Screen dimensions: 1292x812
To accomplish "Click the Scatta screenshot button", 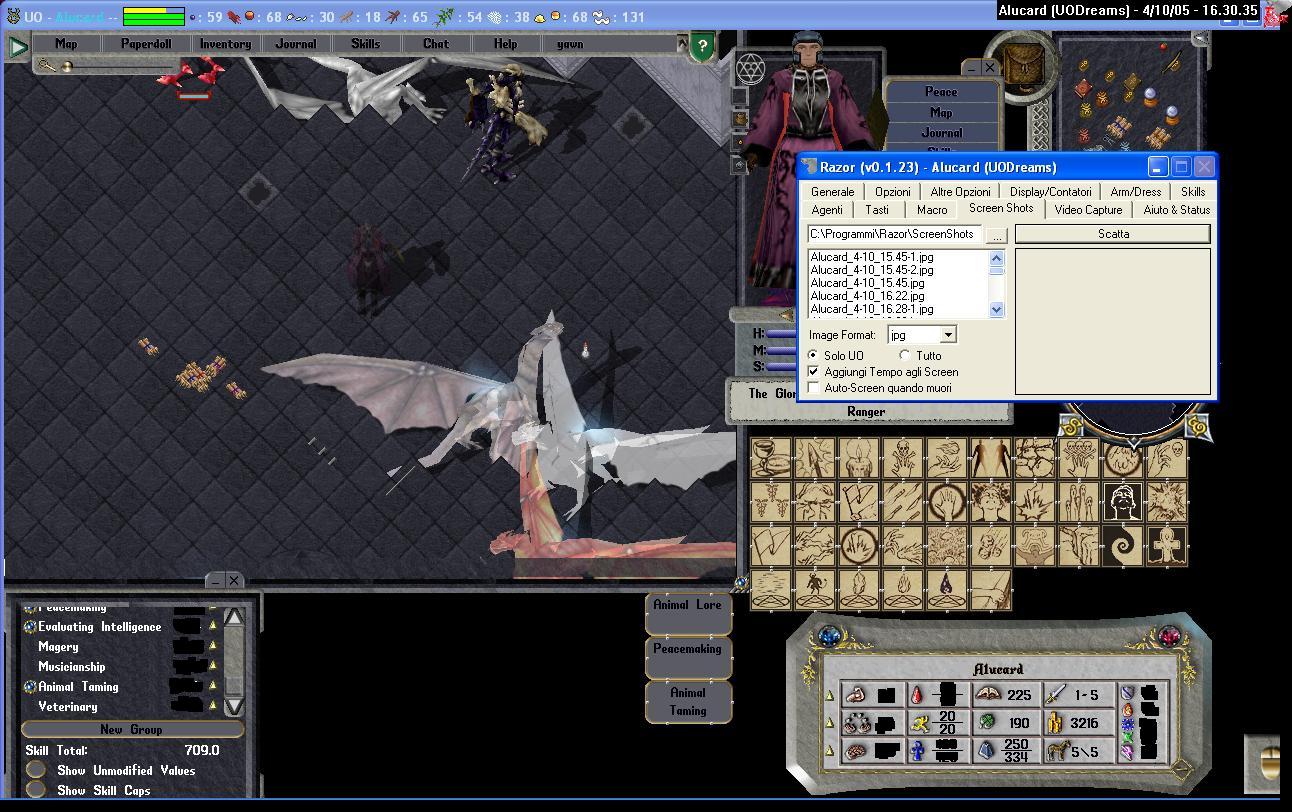I will click(x=1113, y=234).
